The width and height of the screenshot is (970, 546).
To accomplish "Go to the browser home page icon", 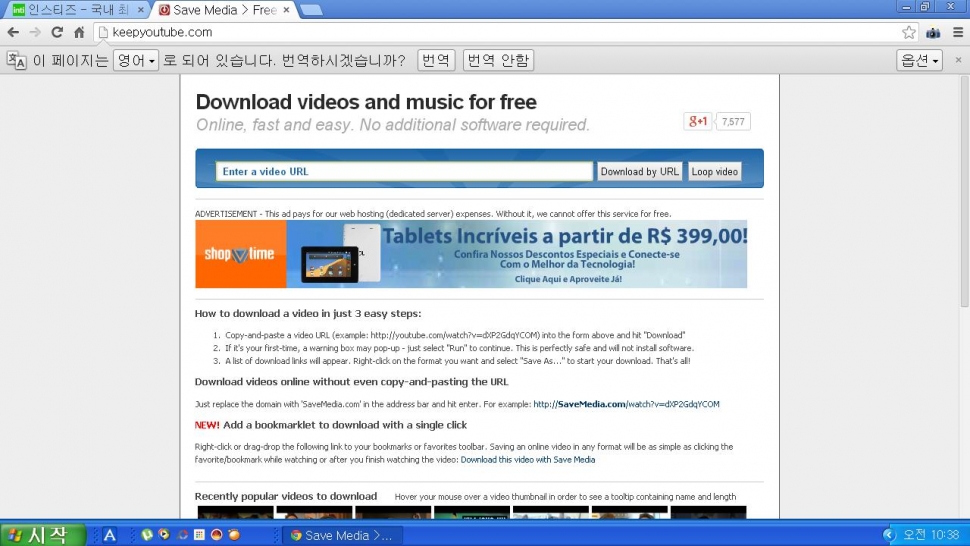I will coord(79,32).
